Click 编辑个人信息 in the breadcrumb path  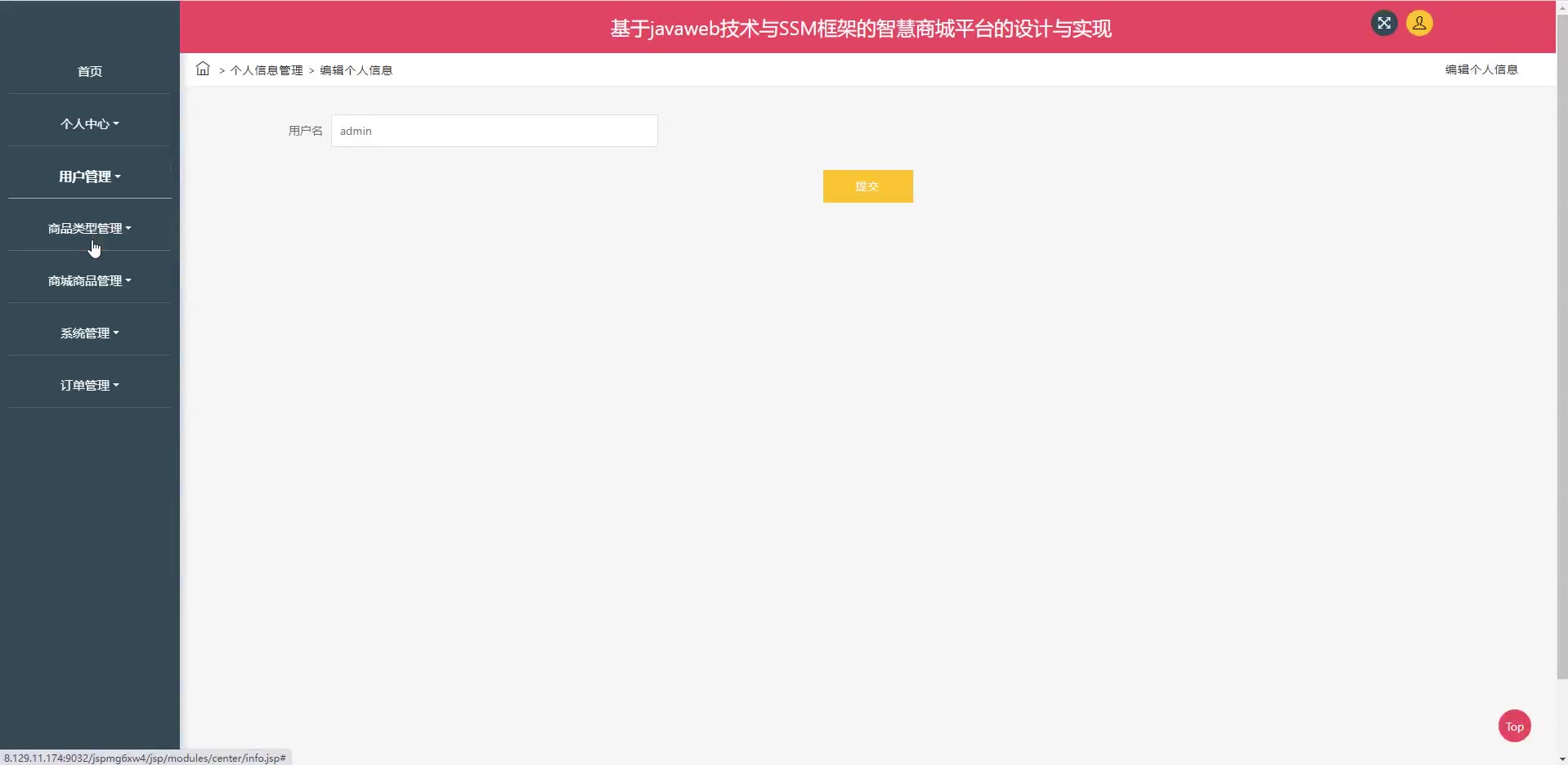356,70
